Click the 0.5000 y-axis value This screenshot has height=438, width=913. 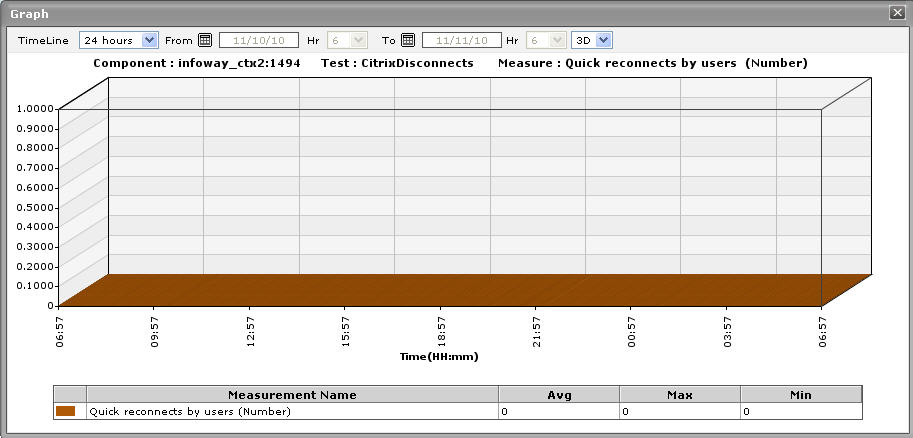(34, 207)
